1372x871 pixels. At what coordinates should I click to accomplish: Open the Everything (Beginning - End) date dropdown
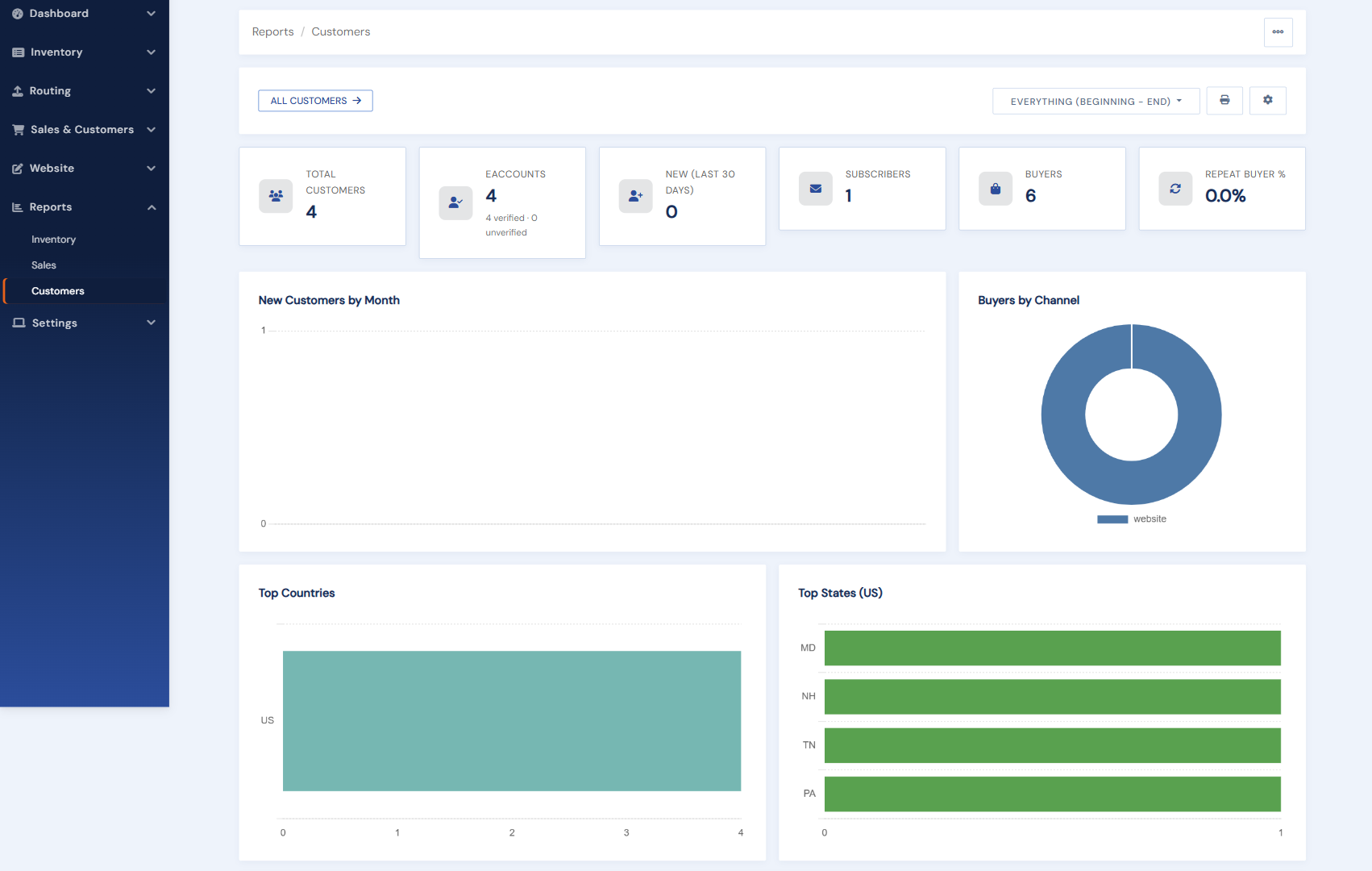click(1096, 102)
